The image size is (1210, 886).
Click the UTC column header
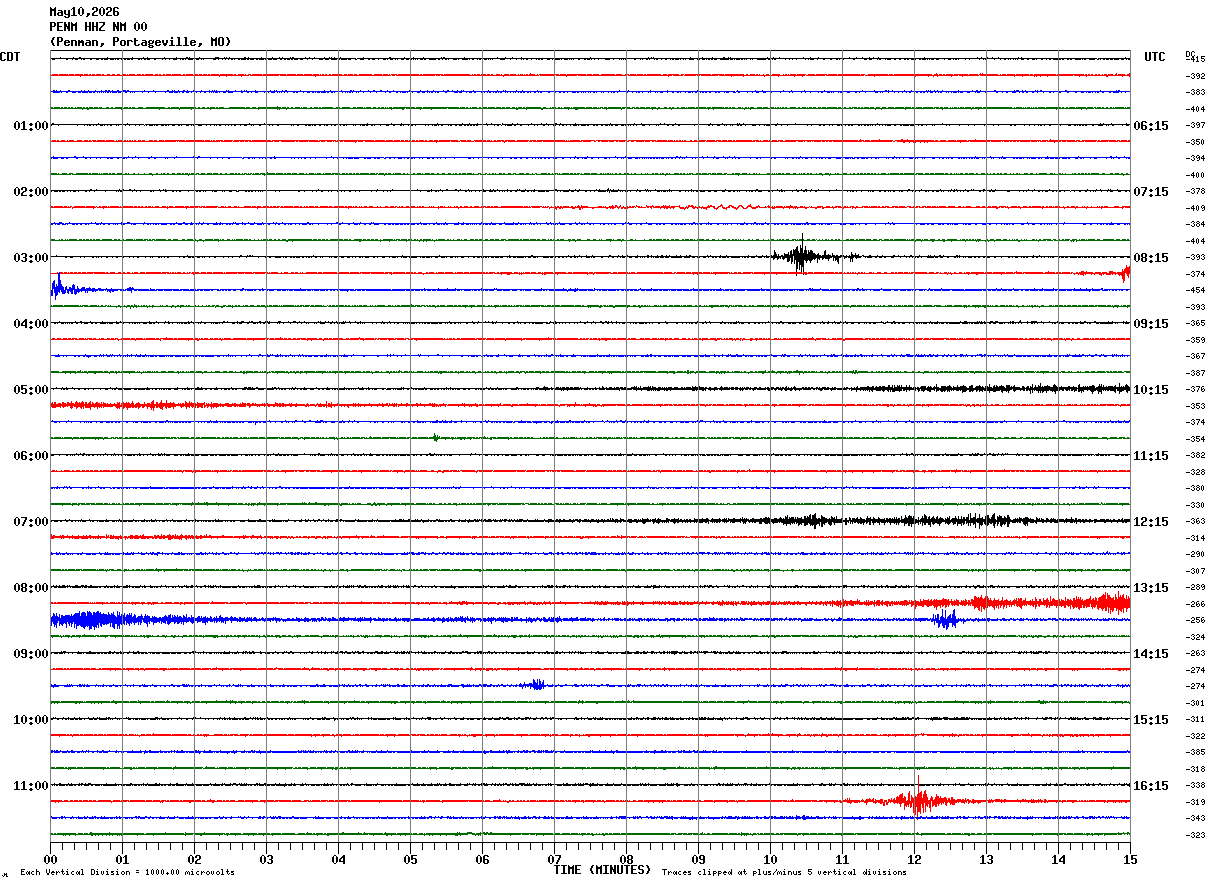1155,57
